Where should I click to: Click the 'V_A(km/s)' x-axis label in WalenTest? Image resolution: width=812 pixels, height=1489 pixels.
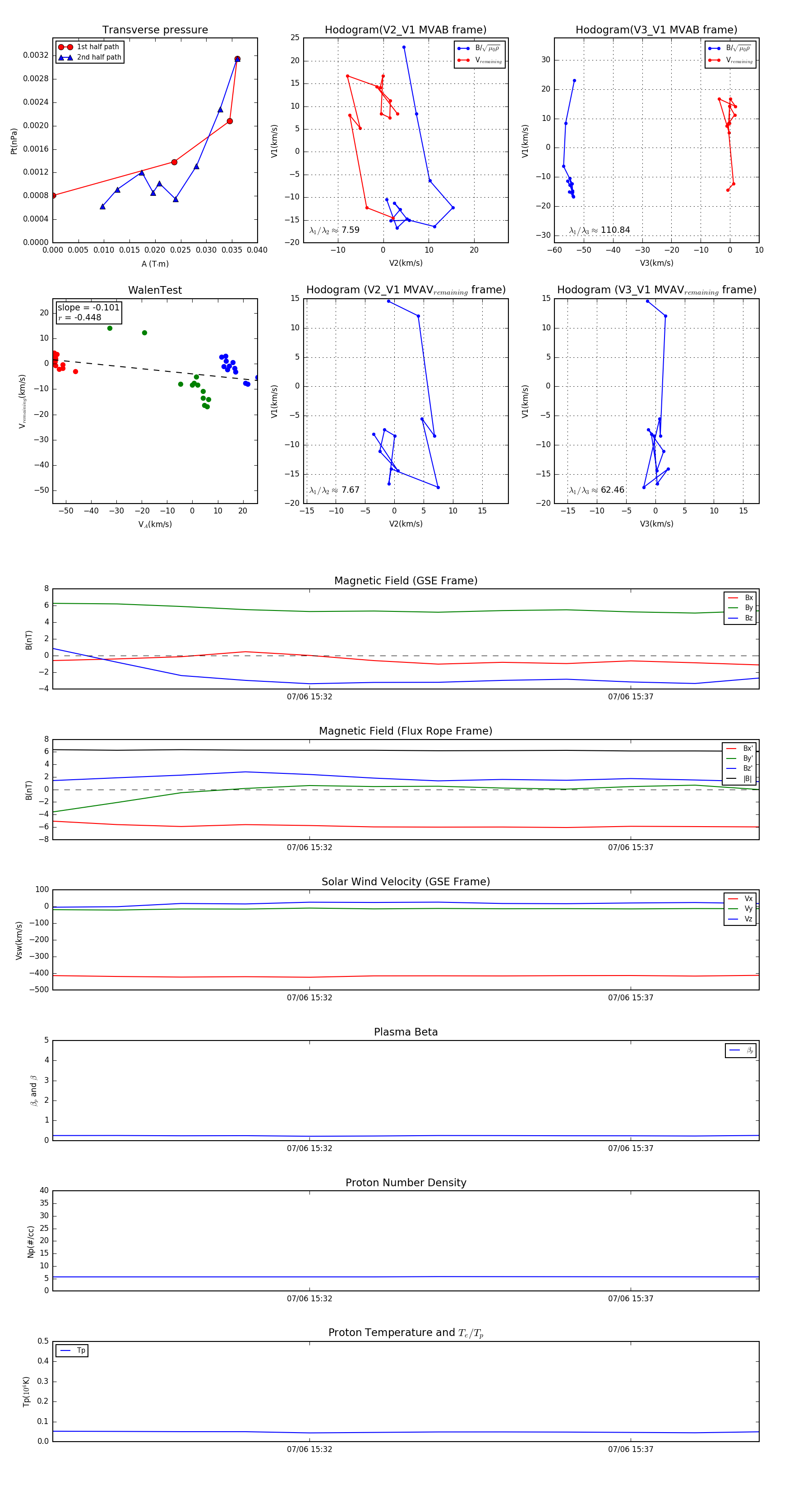[155, 524]
